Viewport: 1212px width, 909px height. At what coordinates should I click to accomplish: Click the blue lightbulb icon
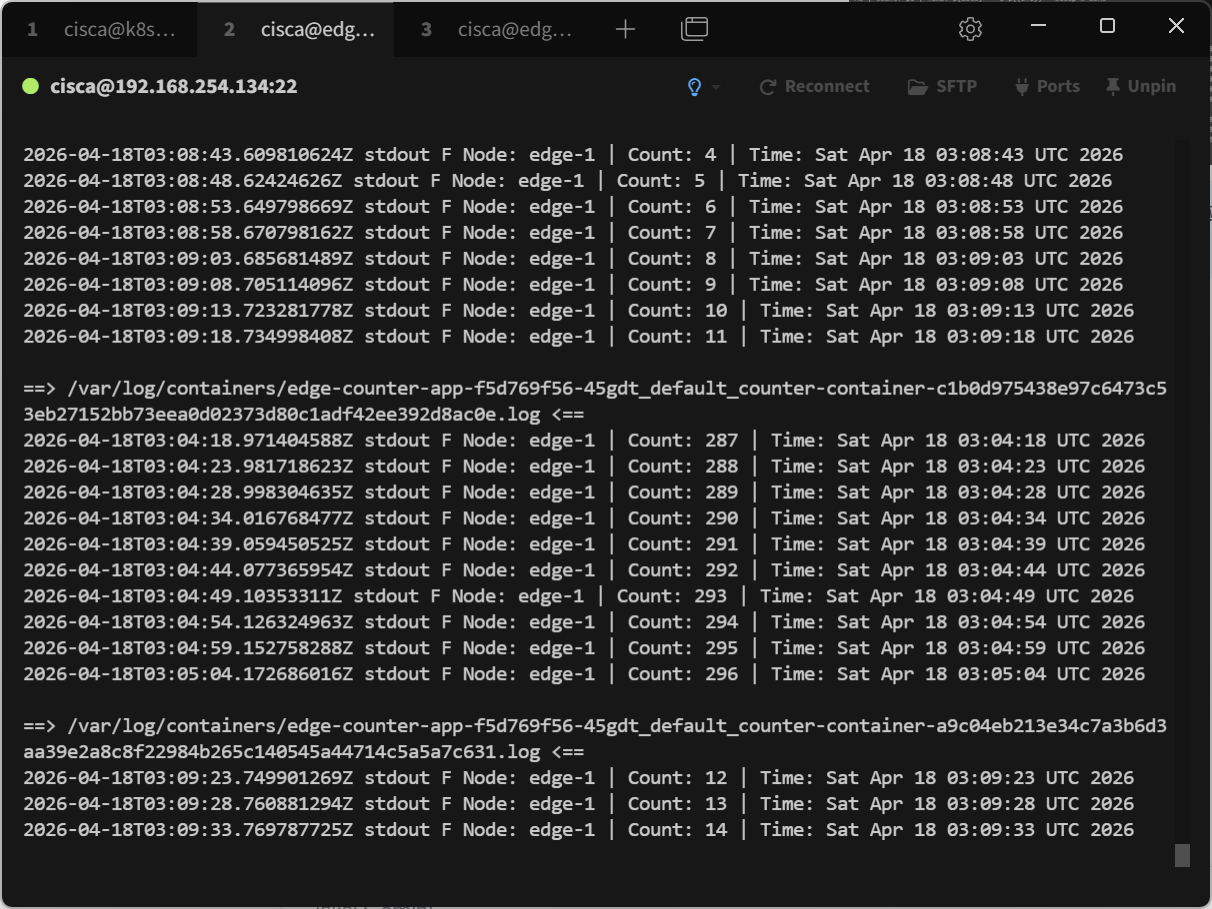694,87
